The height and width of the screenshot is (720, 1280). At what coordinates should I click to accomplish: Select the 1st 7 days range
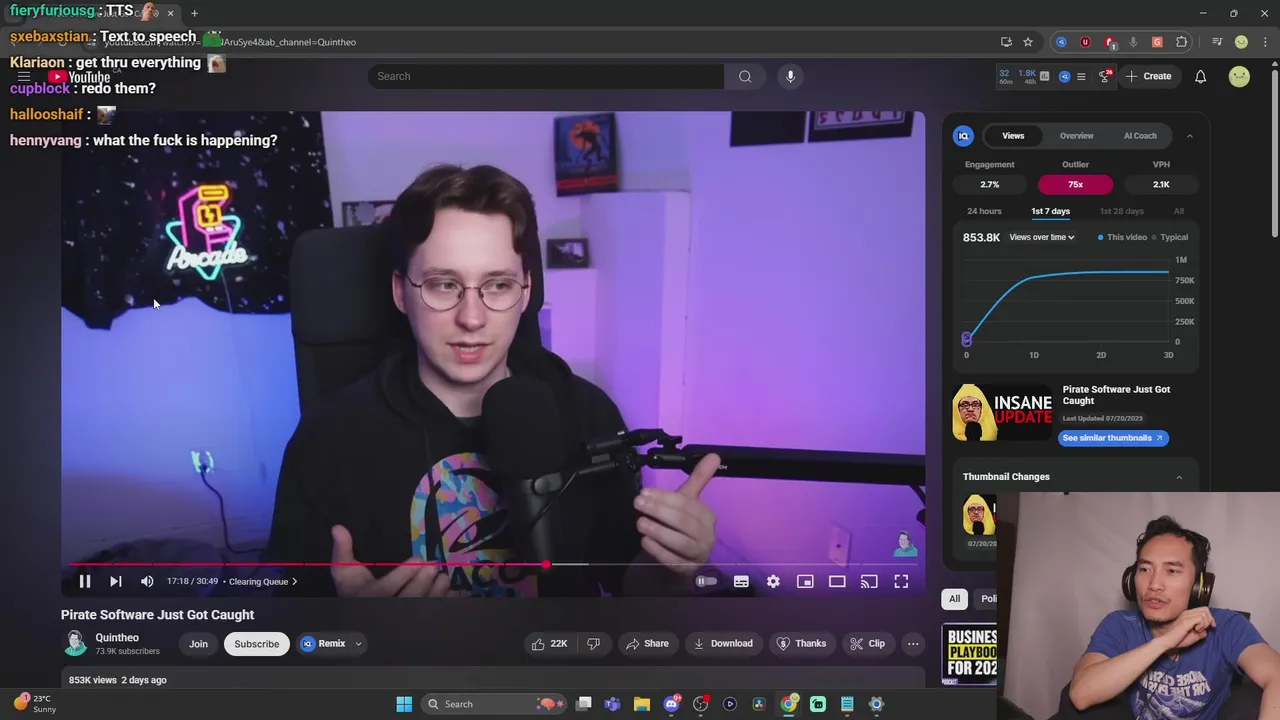[x=1050, y=211]
